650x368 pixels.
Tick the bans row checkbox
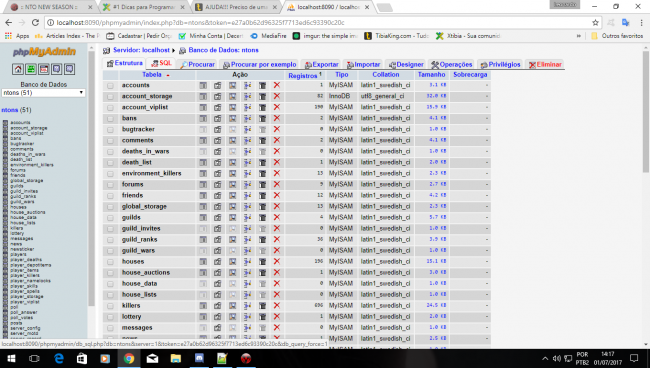(110, 119)
